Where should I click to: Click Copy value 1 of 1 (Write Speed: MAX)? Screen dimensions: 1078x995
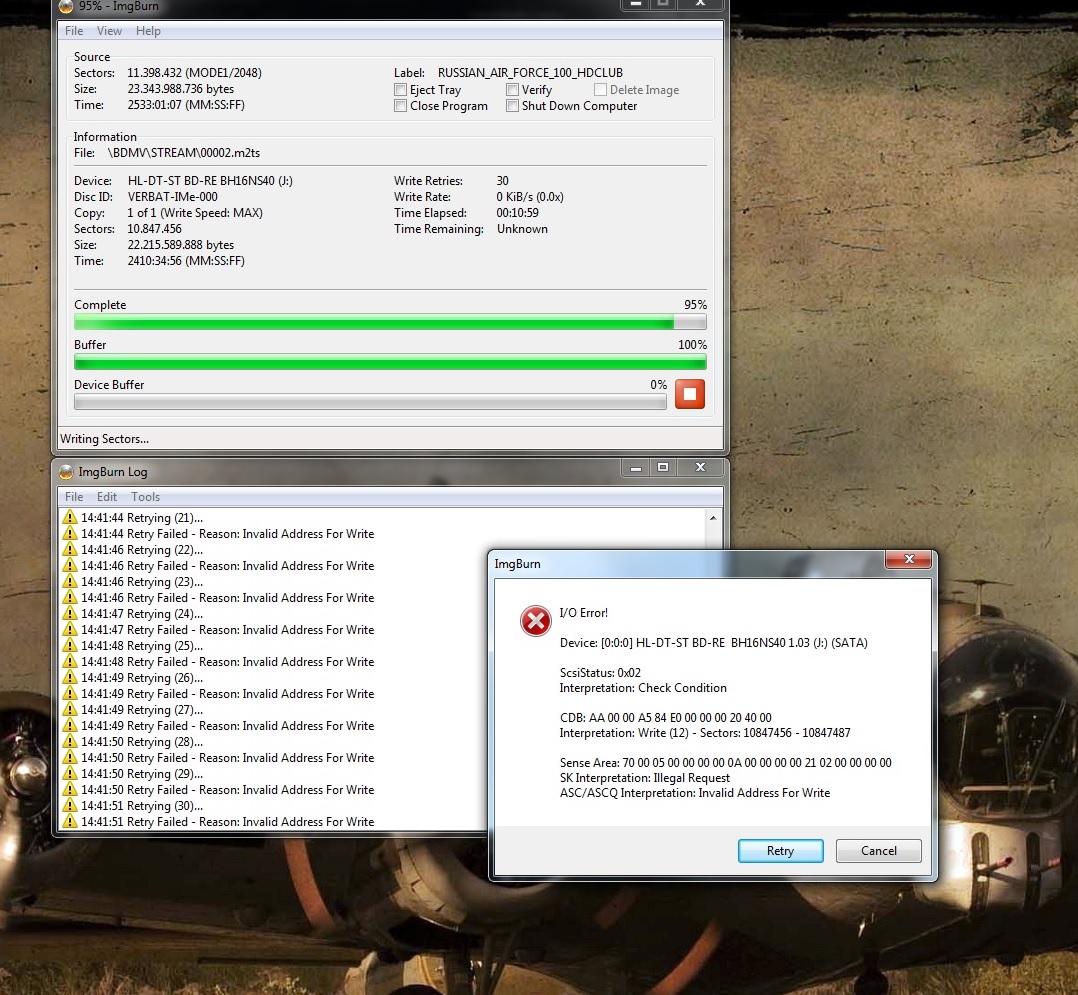tap(195, 213)
